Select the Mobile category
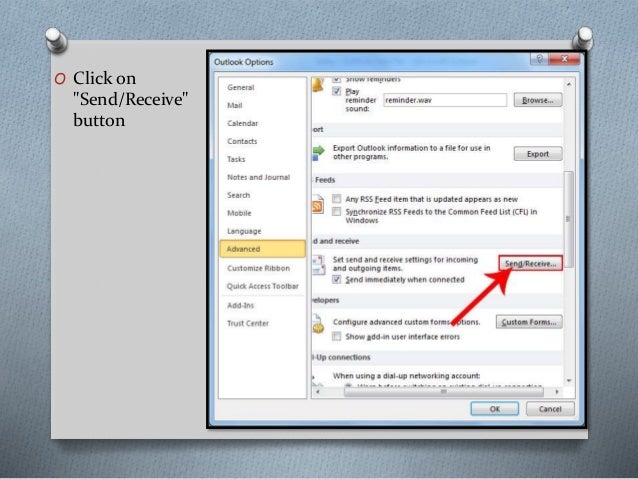Image resolution: width=638 pixels, height=479 pixels. click(239, 213)
